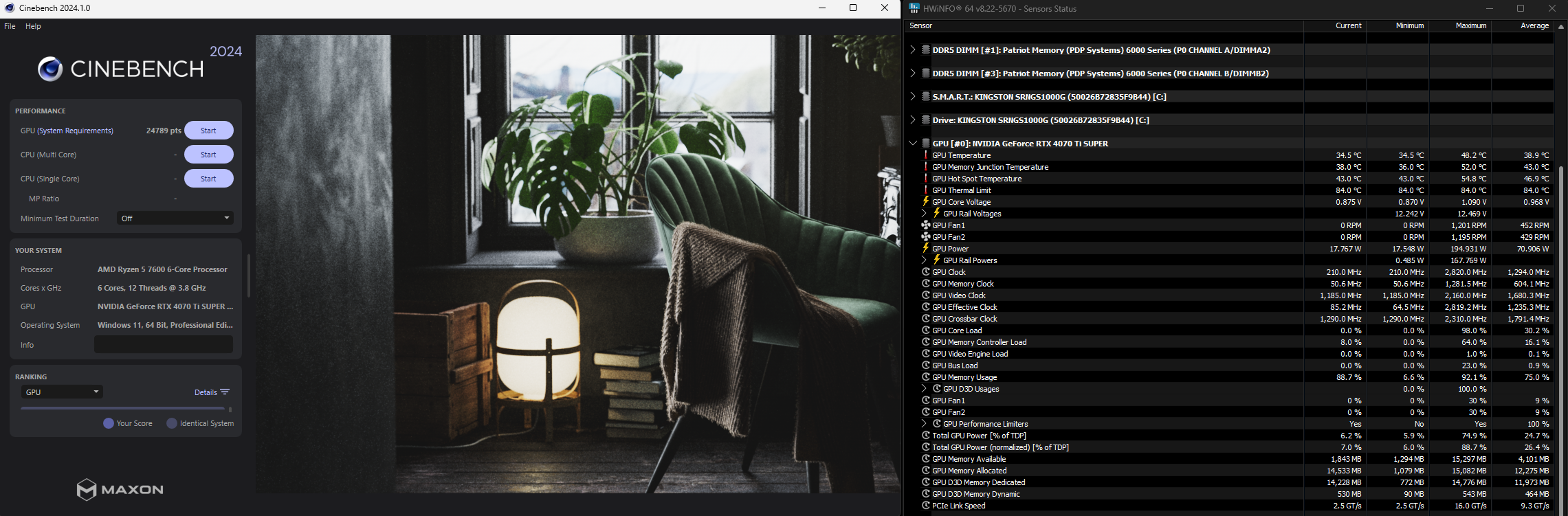Click the HWiNFO vertical scrollbar thumb
This screenshot has width=1568, height=516.
1561,340
